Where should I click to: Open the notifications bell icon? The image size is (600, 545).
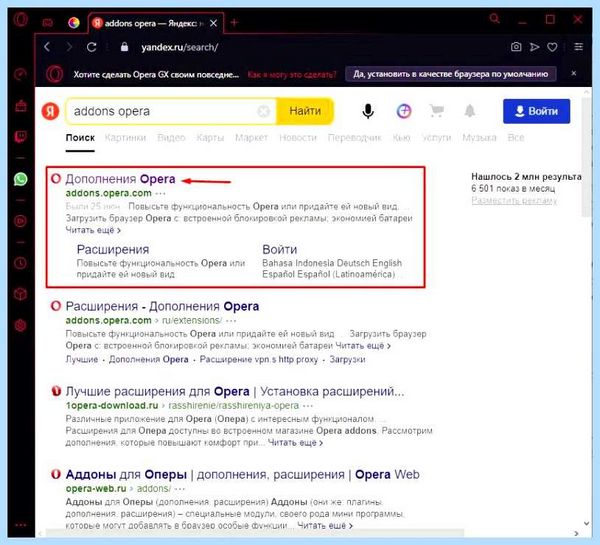click(470, 111)
